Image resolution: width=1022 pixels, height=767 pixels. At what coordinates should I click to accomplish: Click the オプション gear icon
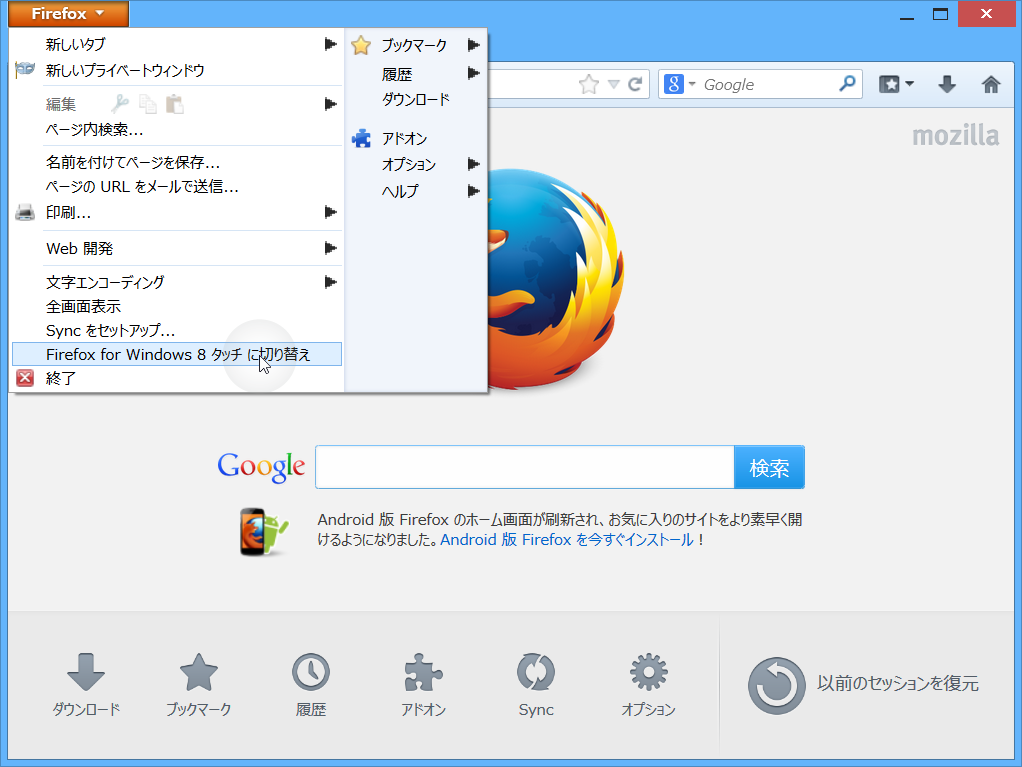[x=647, y=675]
